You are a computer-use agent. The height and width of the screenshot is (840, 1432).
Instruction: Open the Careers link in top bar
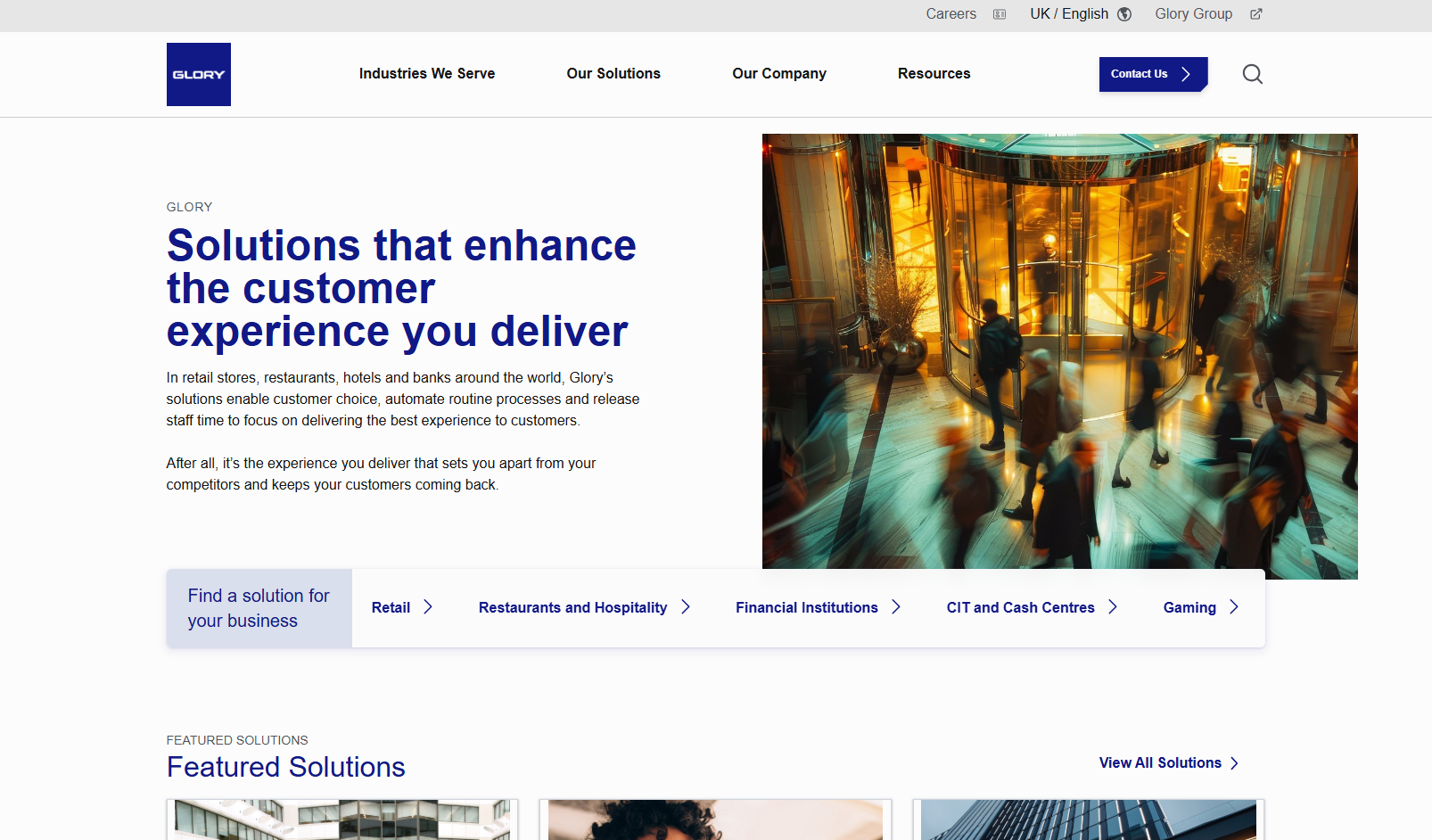(951, 14)
